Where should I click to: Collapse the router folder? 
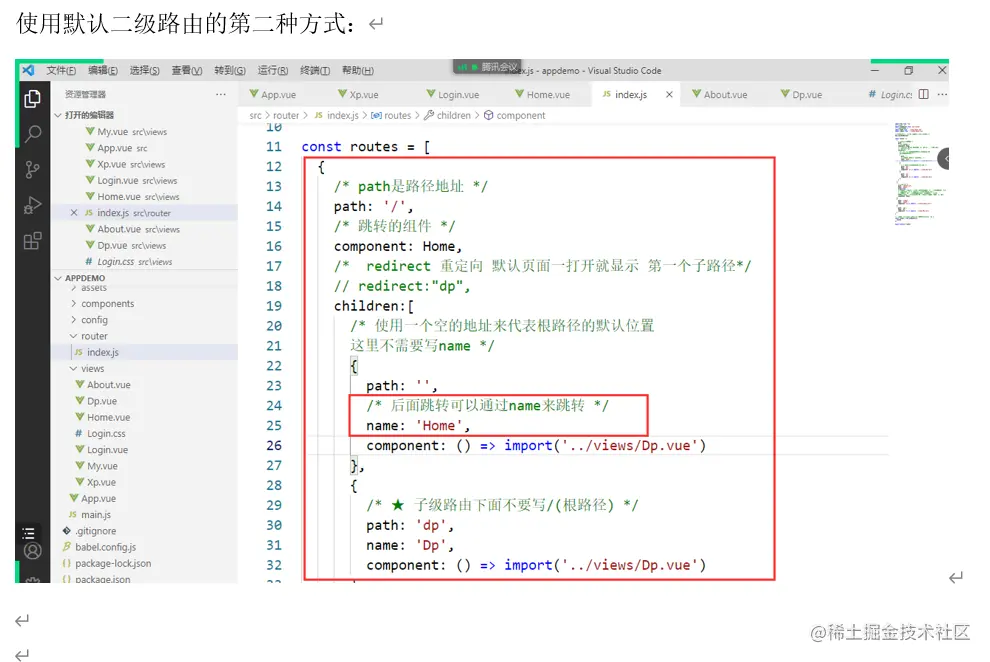click(94, 336)
